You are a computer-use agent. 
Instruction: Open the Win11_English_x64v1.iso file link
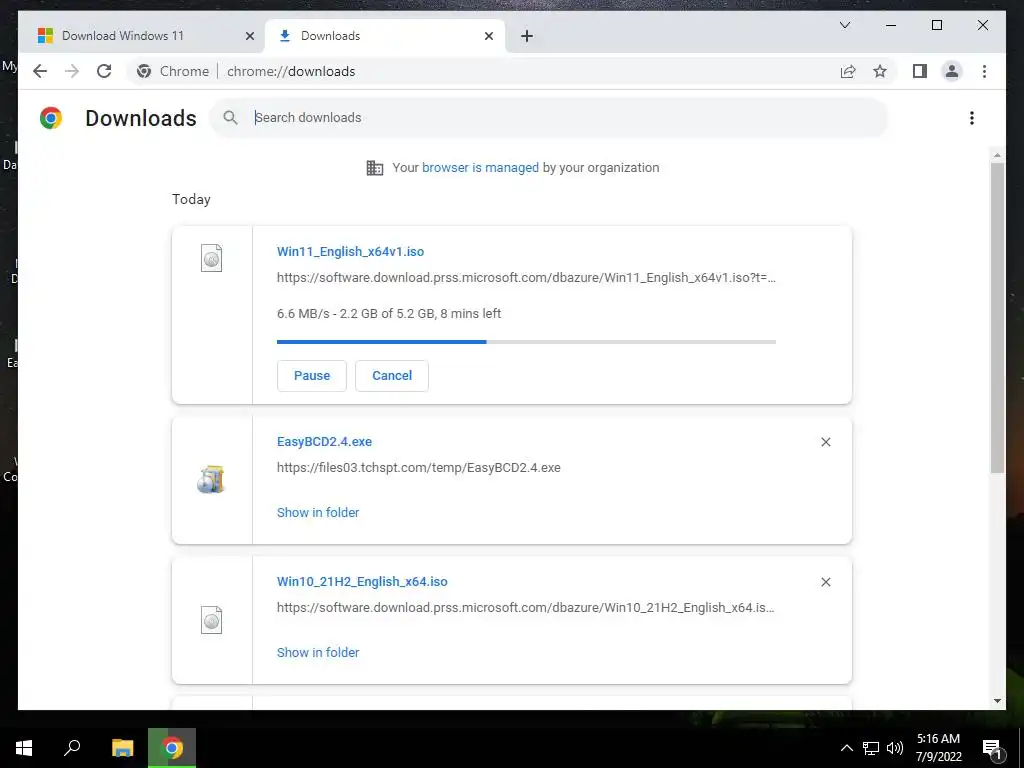pos(350,251)
